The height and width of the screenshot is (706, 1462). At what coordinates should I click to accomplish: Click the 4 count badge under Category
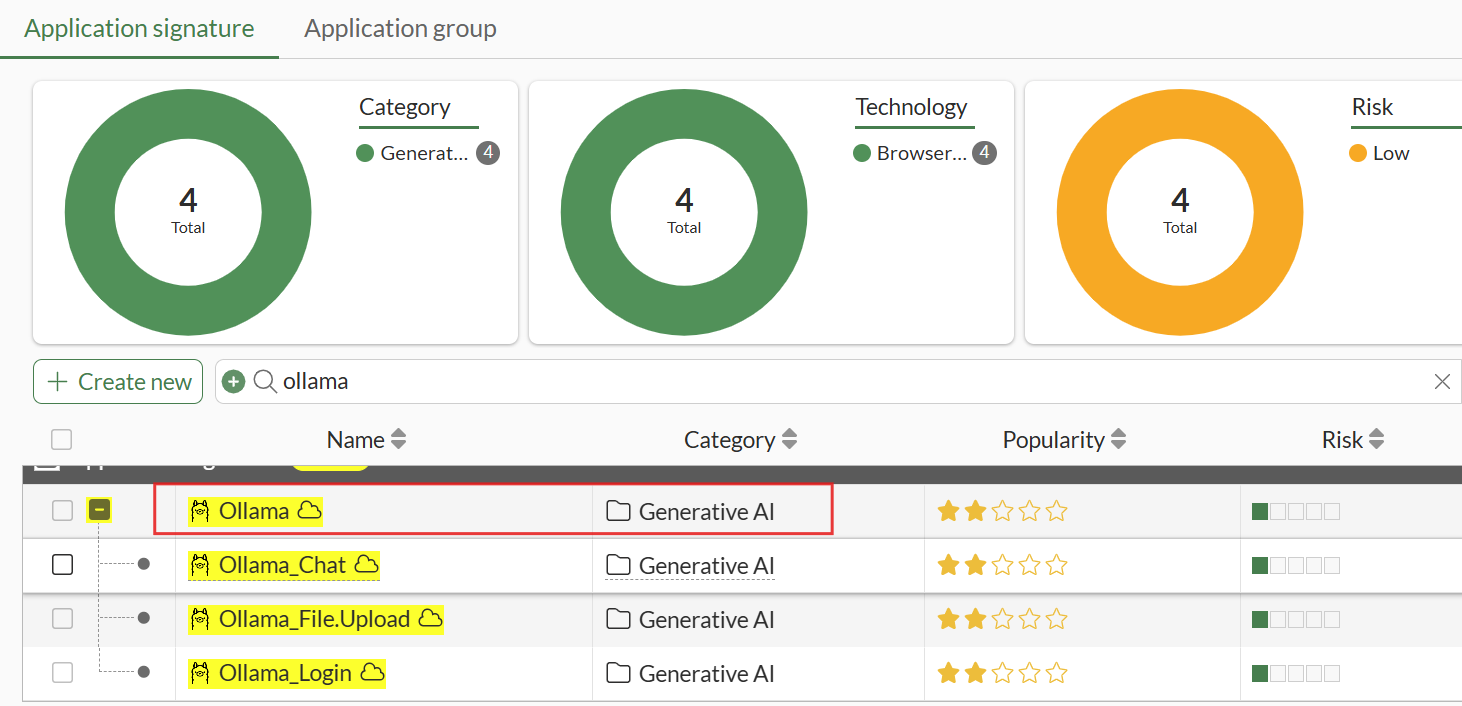click(487, 153)
